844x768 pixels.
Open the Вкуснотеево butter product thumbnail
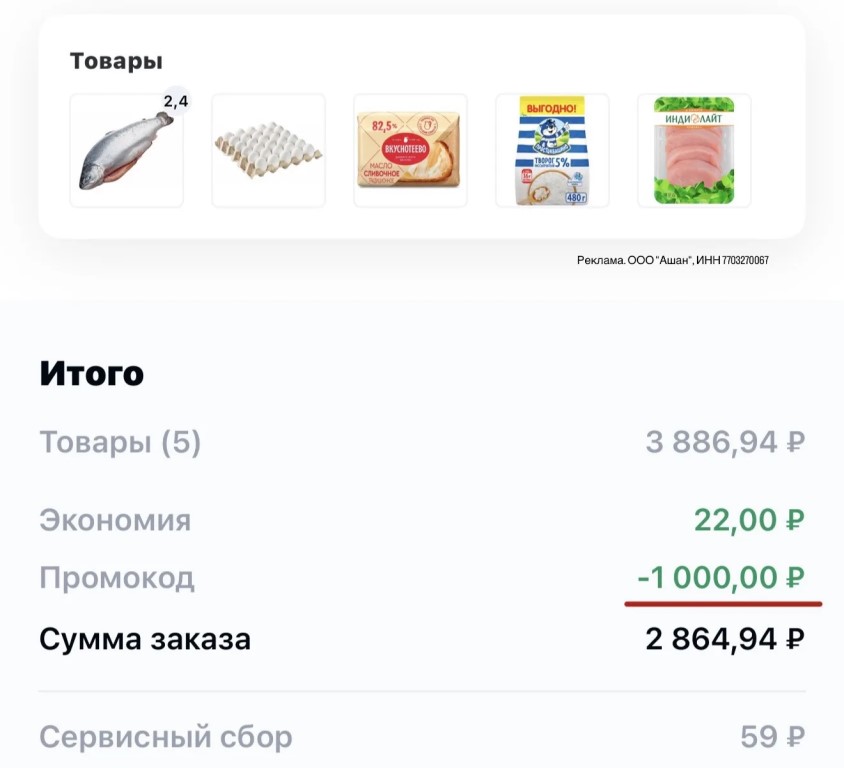(410, 151)
